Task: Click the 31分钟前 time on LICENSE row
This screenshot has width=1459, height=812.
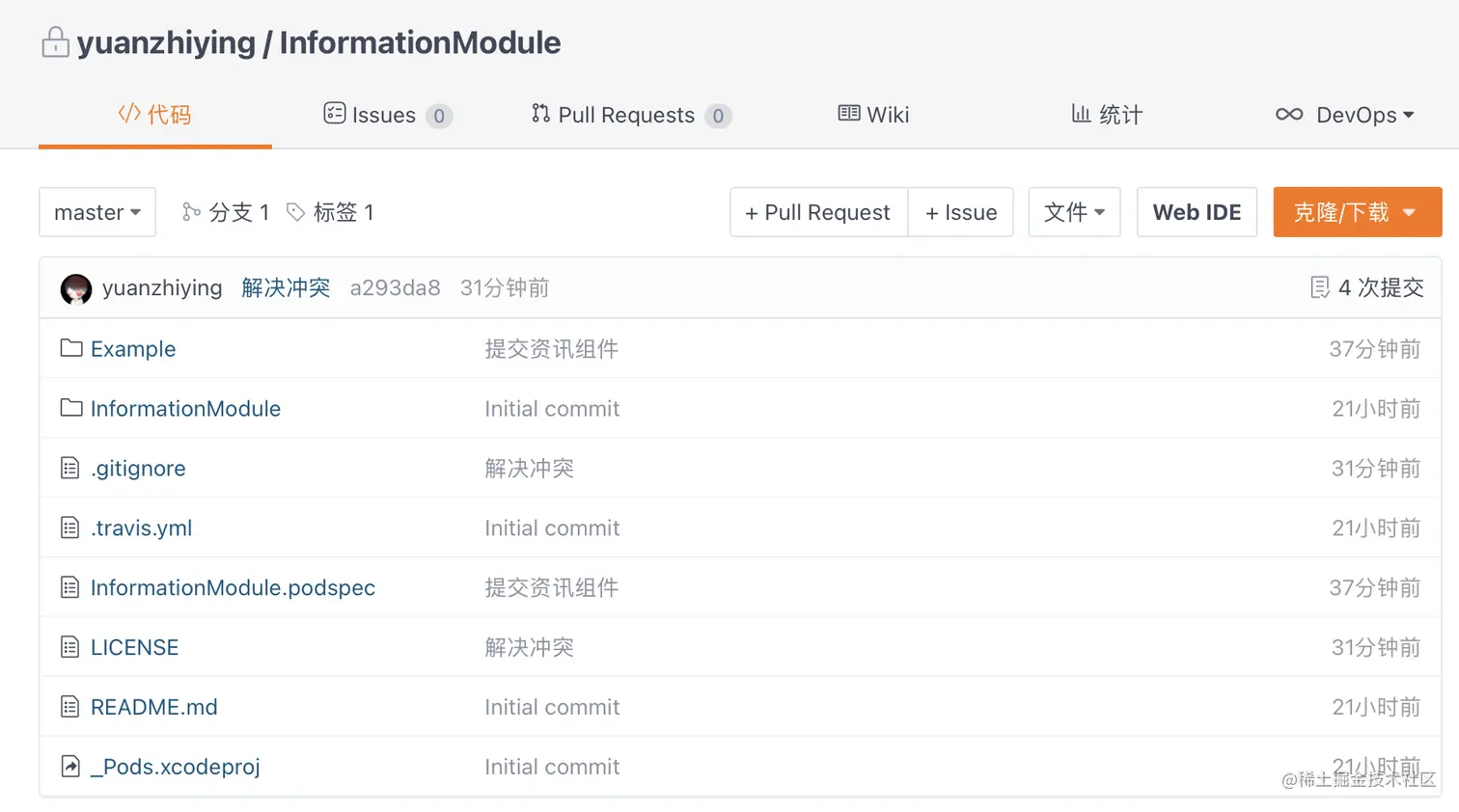Action: pos(1376,648)
